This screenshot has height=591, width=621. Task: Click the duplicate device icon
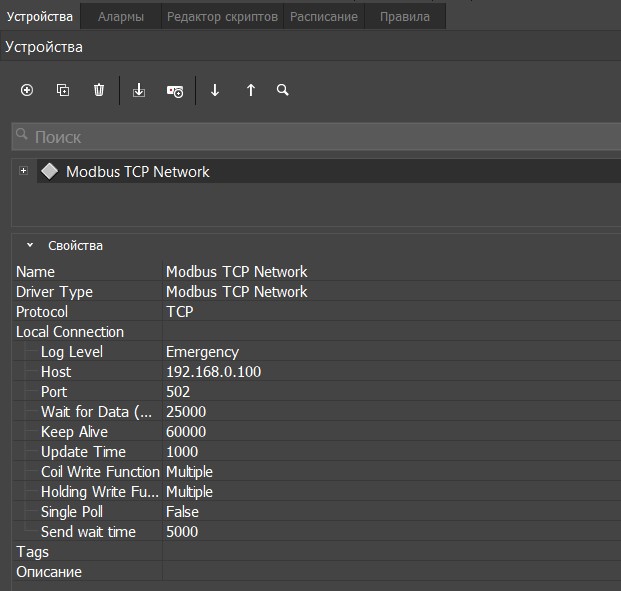[x=63, y=90]
